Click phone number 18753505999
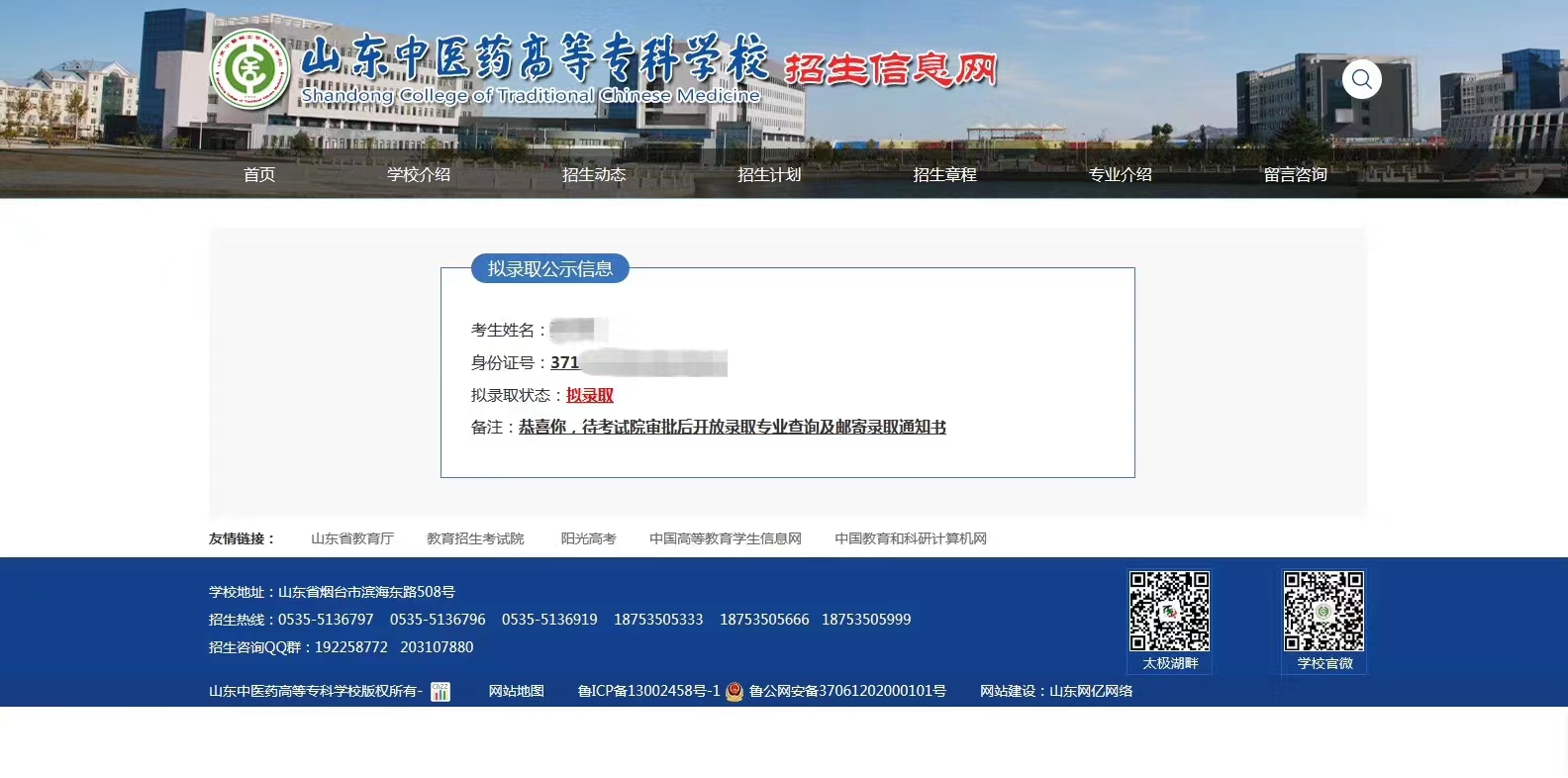Image resolution: width=1568 pixels, height=778 pixels. click(x=866, y=620)
